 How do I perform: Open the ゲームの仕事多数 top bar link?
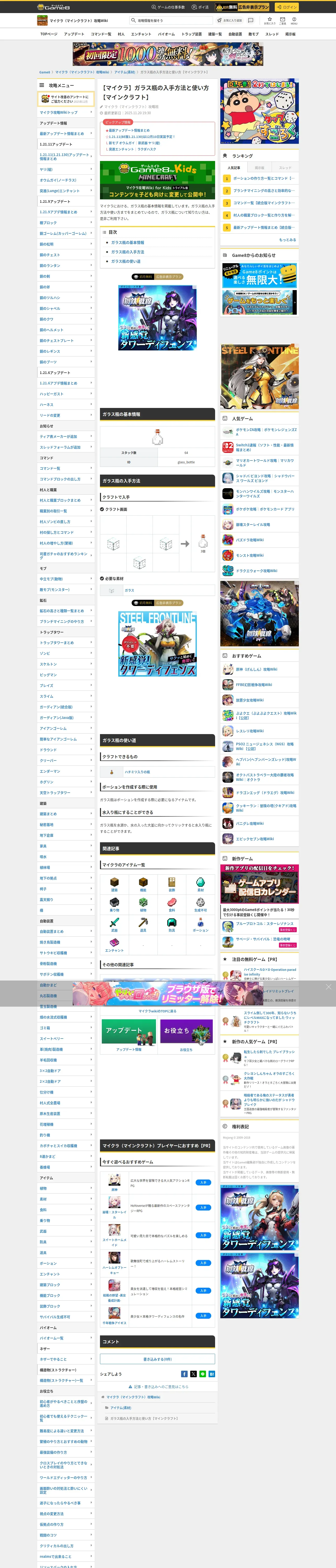pos(168,7)
